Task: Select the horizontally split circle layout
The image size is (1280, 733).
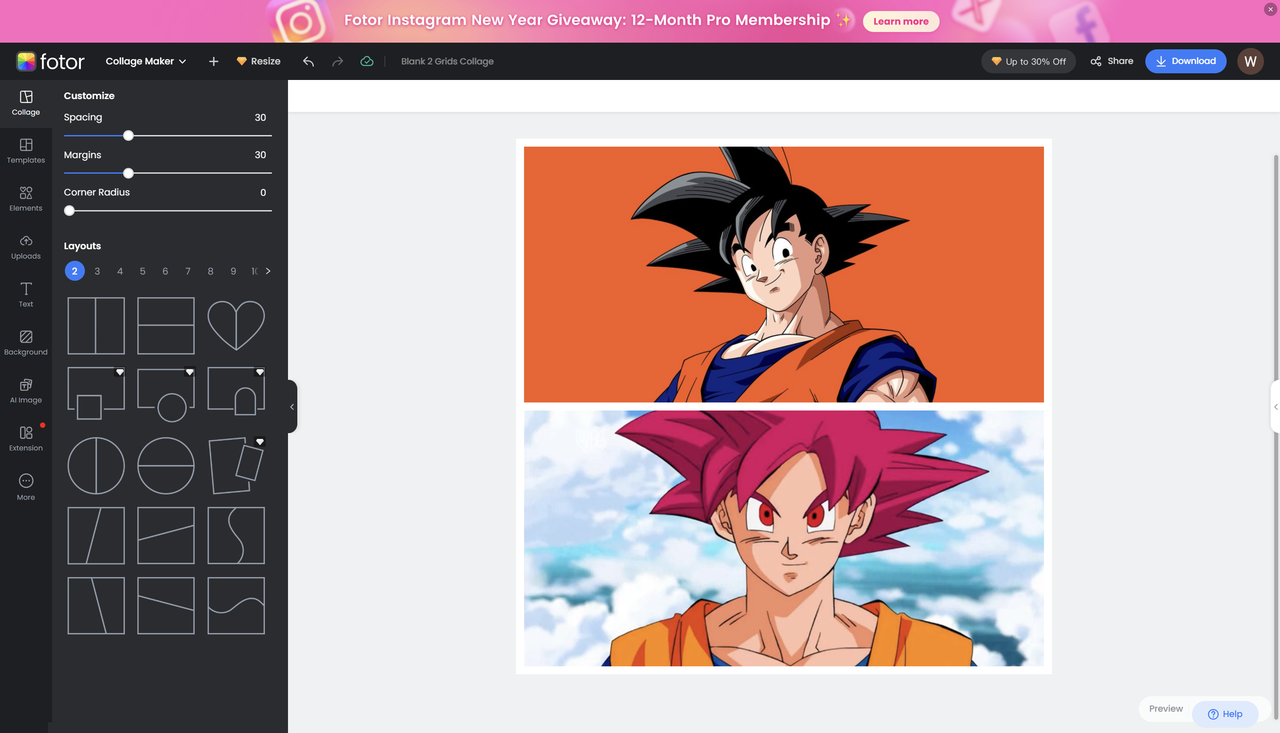Action: tap(166, 466)
